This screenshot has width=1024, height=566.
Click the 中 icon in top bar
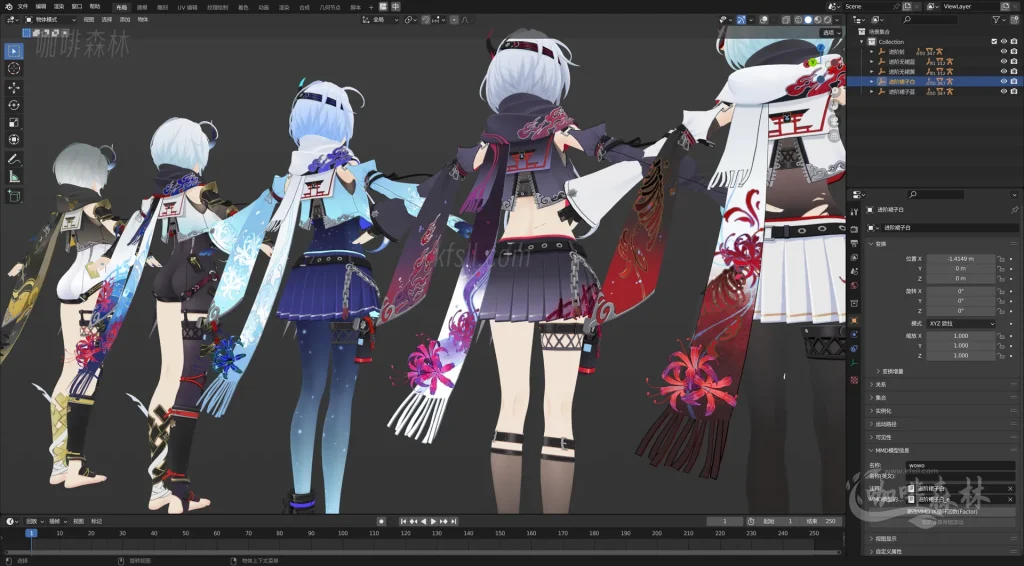[x=395, y=7]
